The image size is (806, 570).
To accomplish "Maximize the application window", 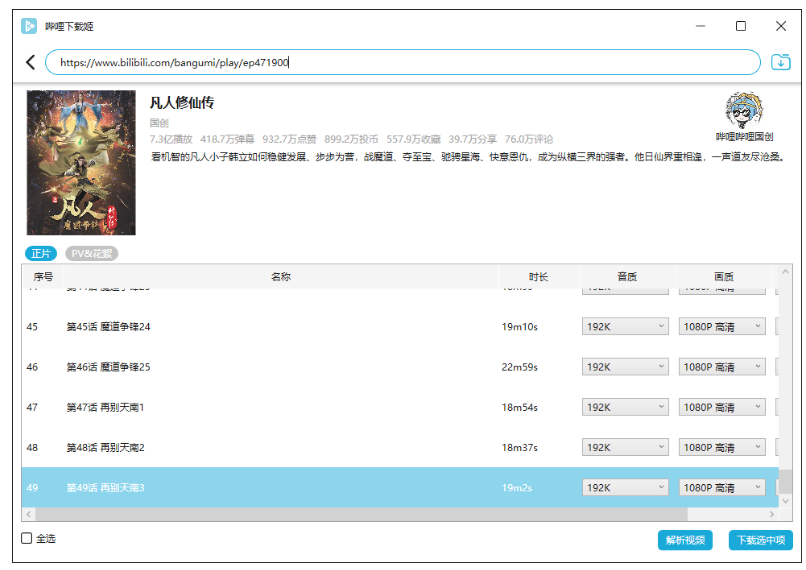I will [741, 26].
